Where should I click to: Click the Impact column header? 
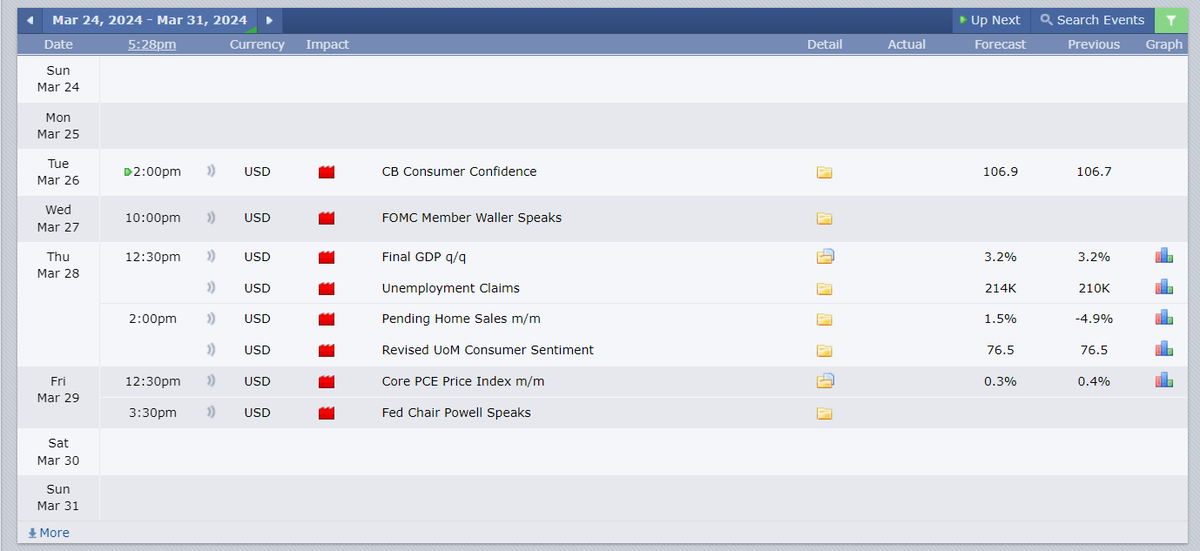[327, 44]
